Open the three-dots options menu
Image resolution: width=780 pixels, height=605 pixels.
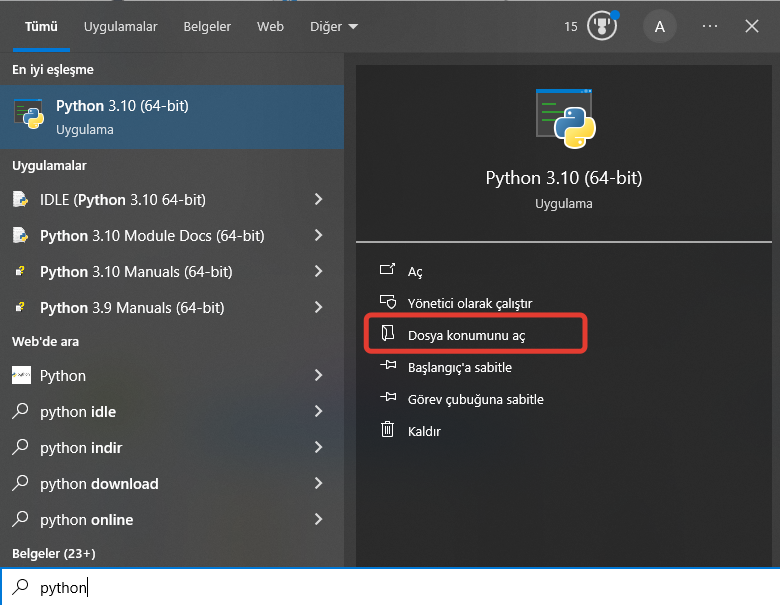point(710,26)
